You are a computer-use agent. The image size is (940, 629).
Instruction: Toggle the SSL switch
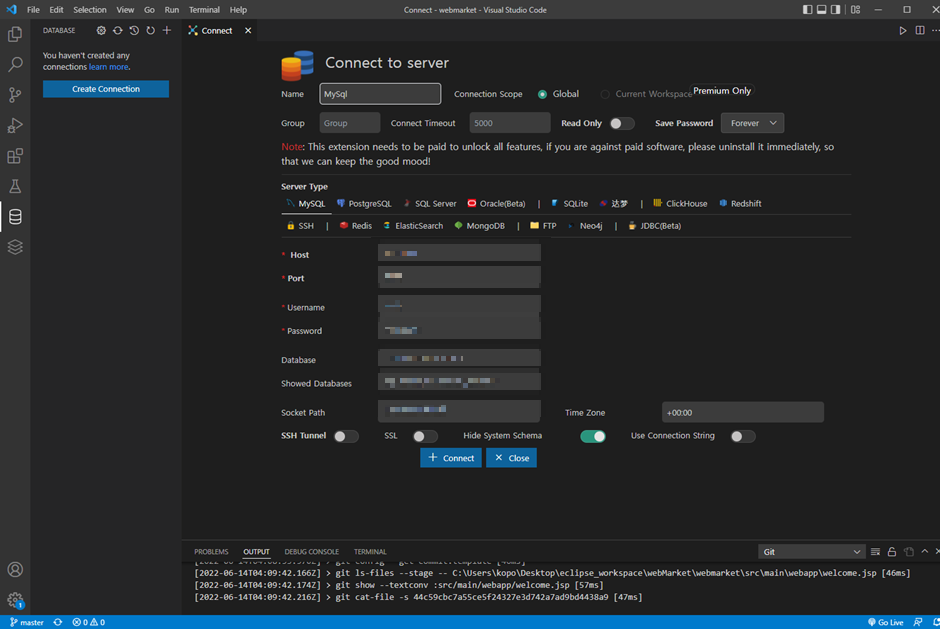click(x=425, y=437)
